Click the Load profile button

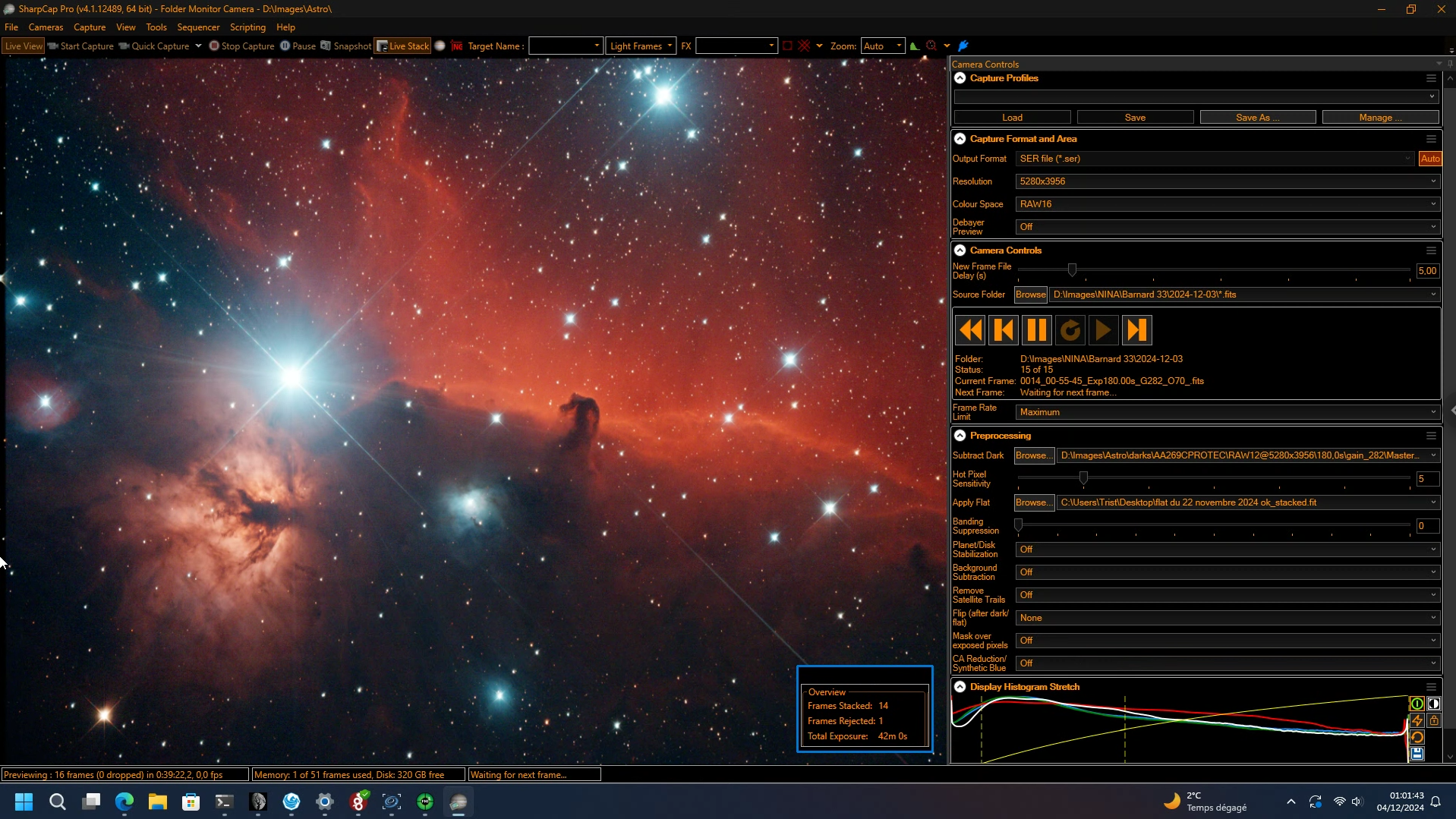point(1012,118)
